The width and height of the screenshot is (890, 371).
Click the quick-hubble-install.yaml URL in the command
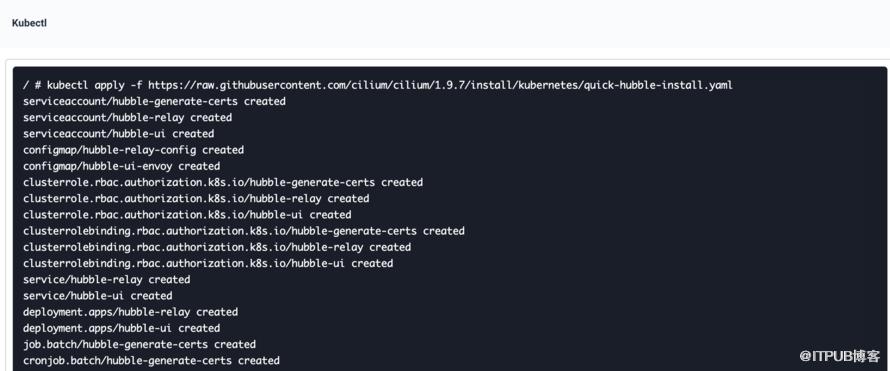[x=440, y=86]
